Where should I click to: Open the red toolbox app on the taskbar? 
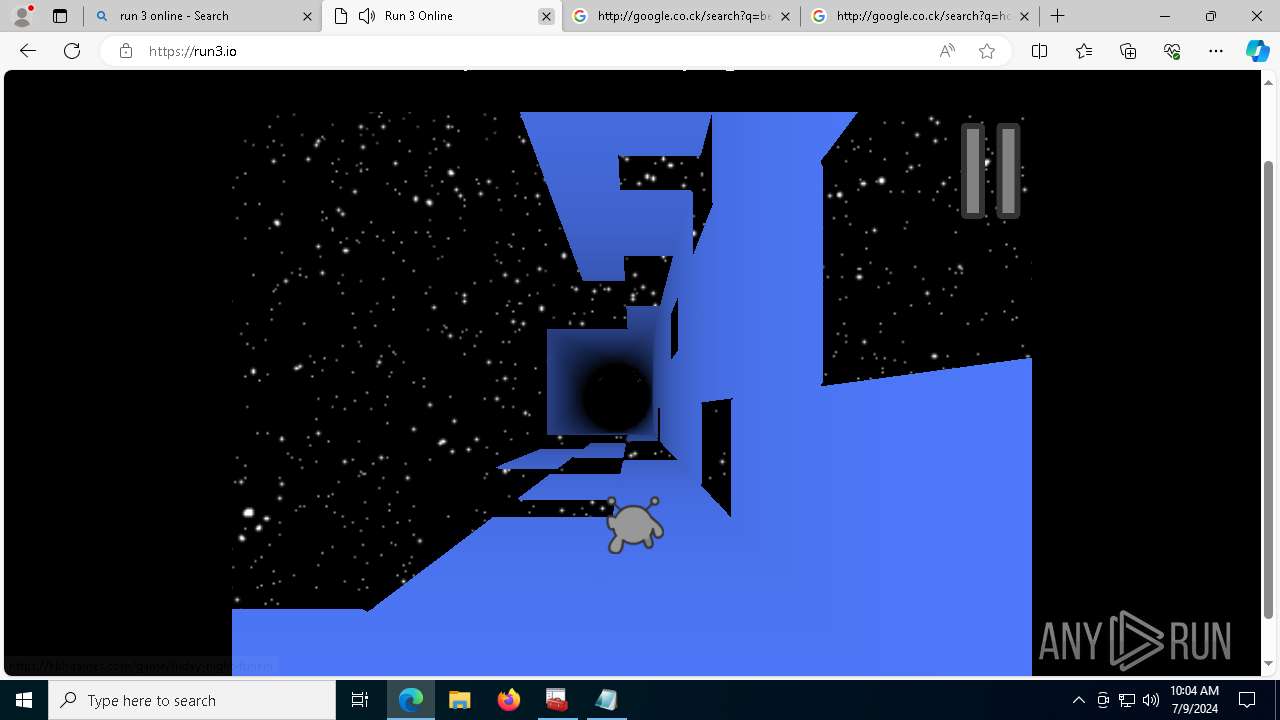click(x=557, y=700)
